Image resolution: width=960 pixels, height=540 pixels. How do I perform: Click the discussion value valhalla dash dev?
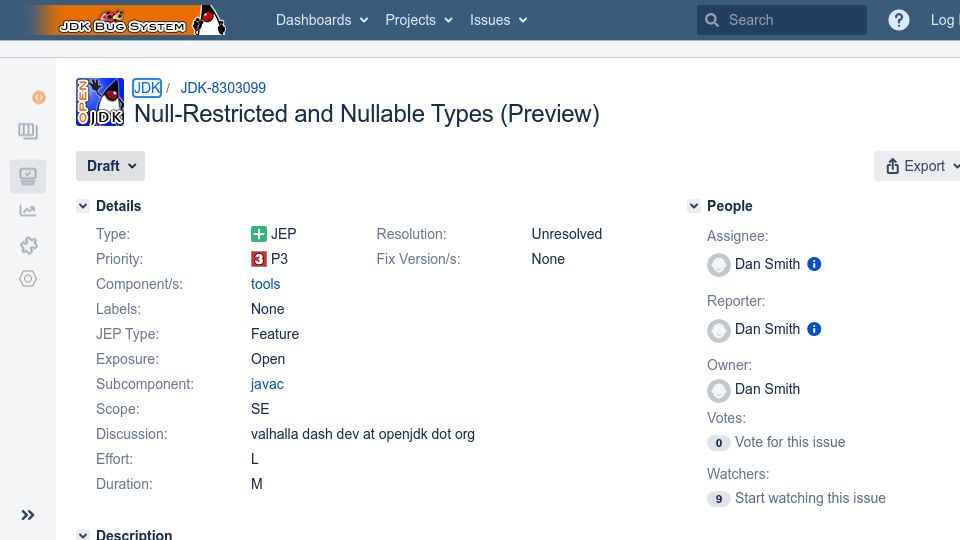(362, 434)
